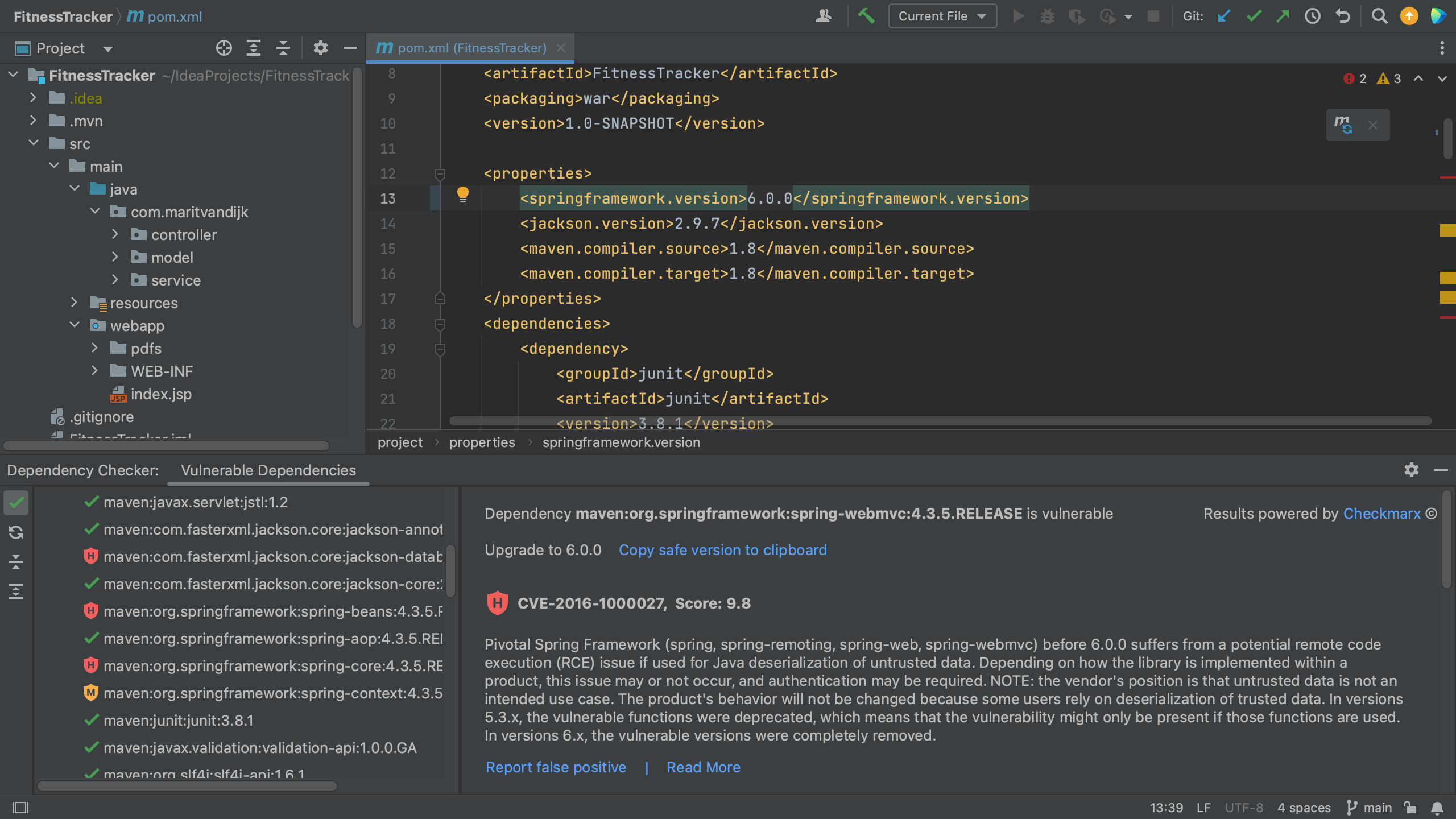Image resolution: width=1456 pixels, height=819 pixels.
Task: Locate open file with the crosshair icon
Action: 224,48
